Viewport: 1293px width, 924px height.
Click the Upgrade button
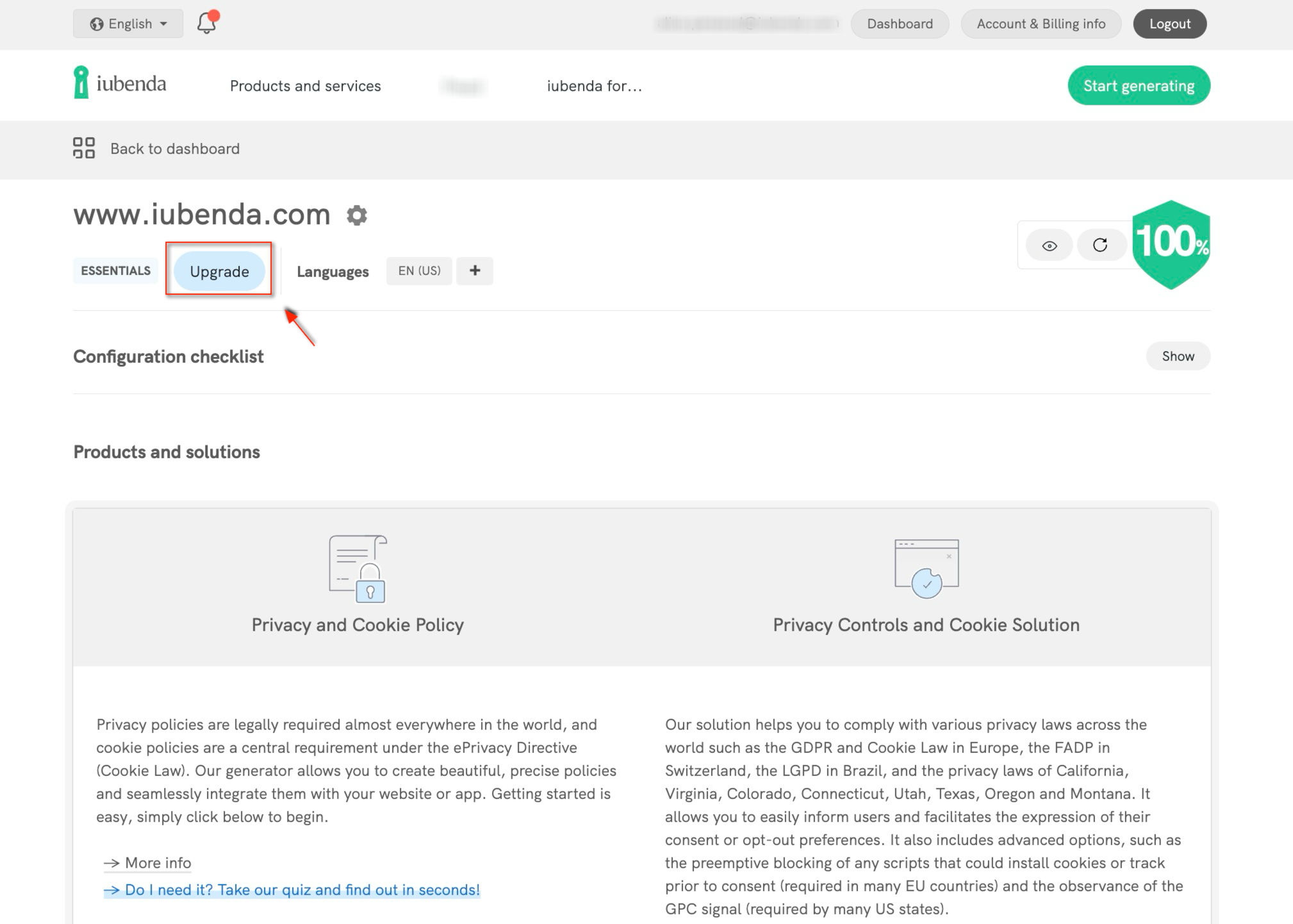pos(219,271)
